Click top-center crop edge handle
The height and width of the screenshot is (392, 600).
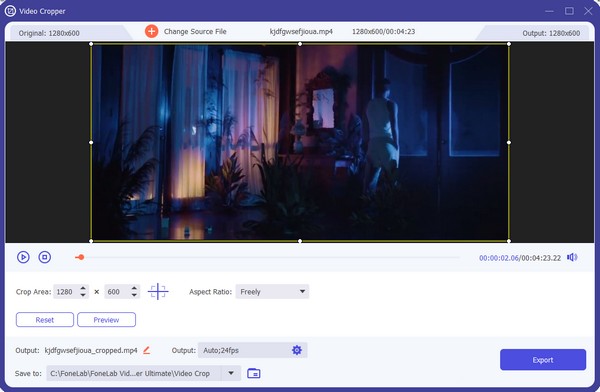pos(300,44)
